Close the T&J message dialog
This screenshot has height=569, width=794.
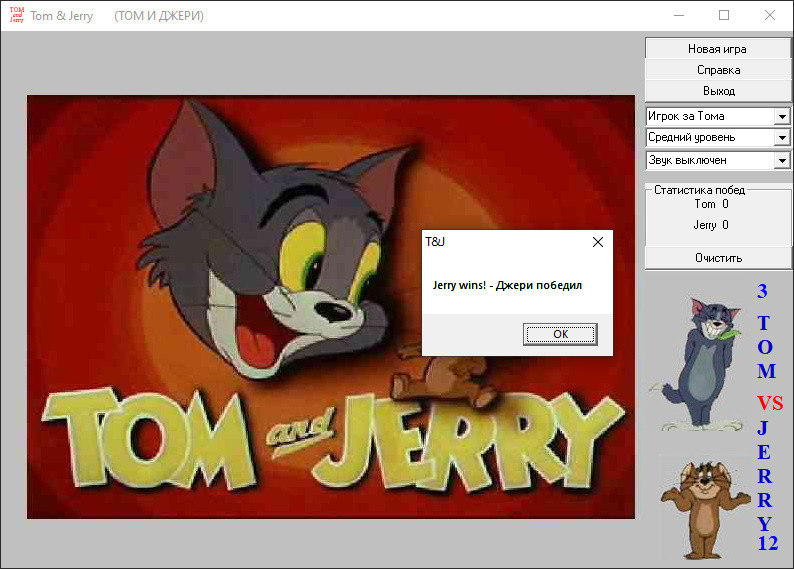[x=598, y=242]
